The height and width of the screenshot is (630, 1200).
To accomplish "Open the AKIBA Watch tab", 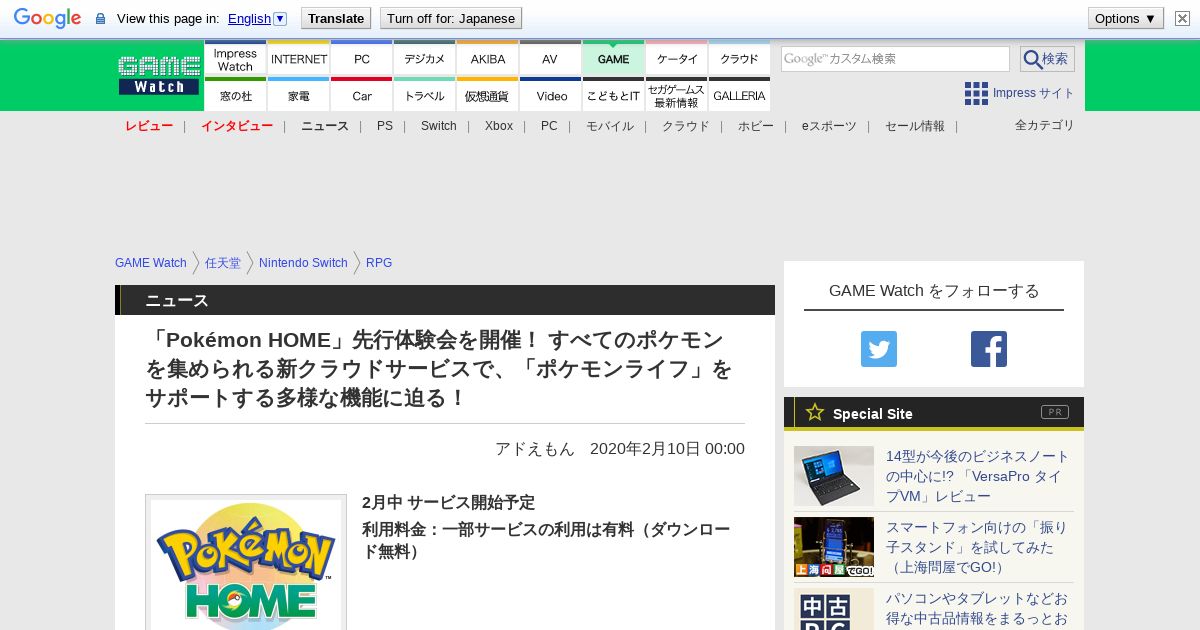I will click(x=488, y=59).
